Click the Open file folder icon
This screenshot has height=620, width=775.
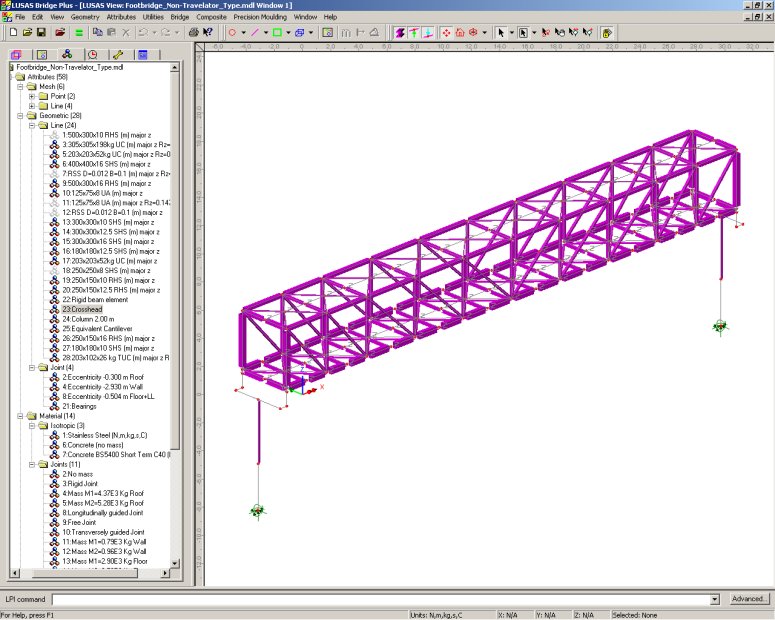pos(28,32)
